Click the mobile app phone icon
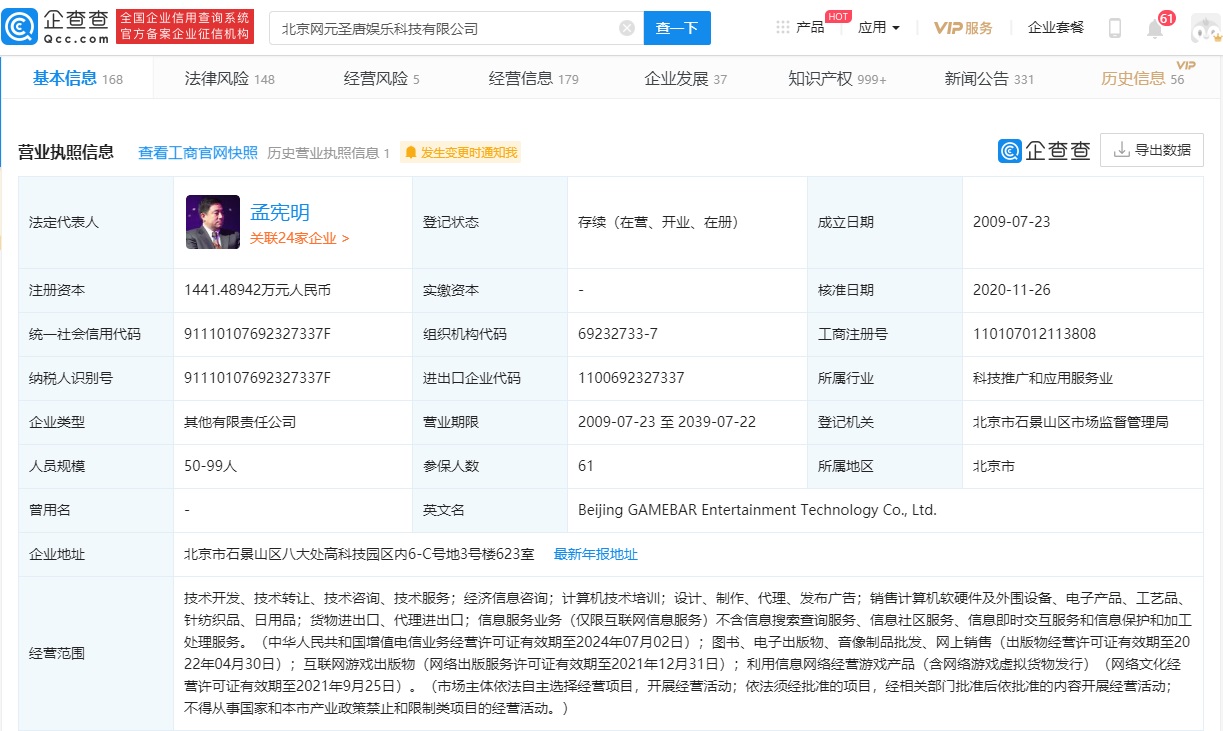1223x731 pixels. pos(1113,27)
